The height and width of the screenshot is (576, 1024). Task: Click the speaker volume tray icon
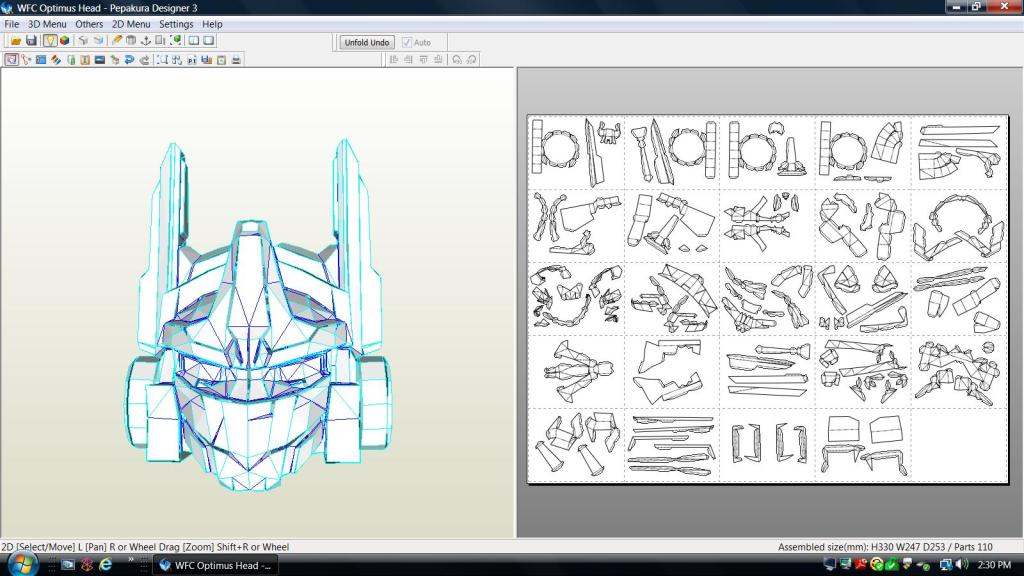961,565
